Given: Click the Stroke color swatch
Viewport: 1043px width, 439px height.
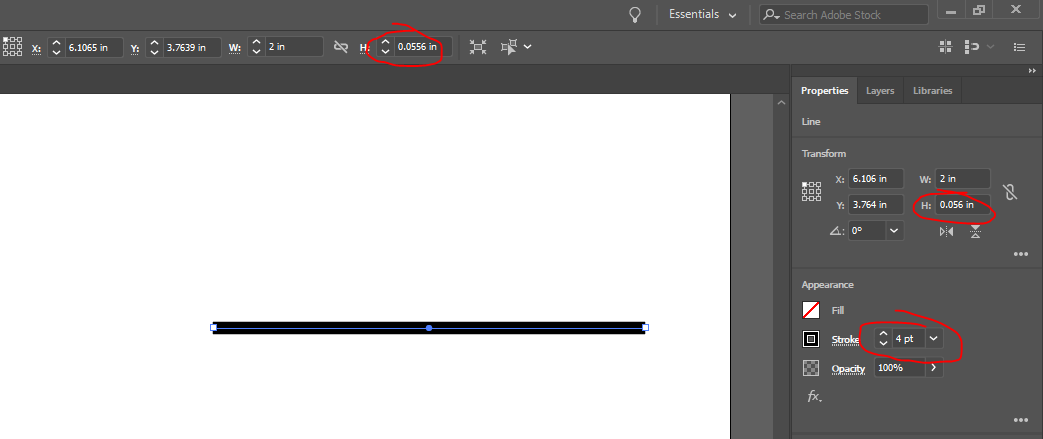Looking at the screenshot, I should (811, 339).
